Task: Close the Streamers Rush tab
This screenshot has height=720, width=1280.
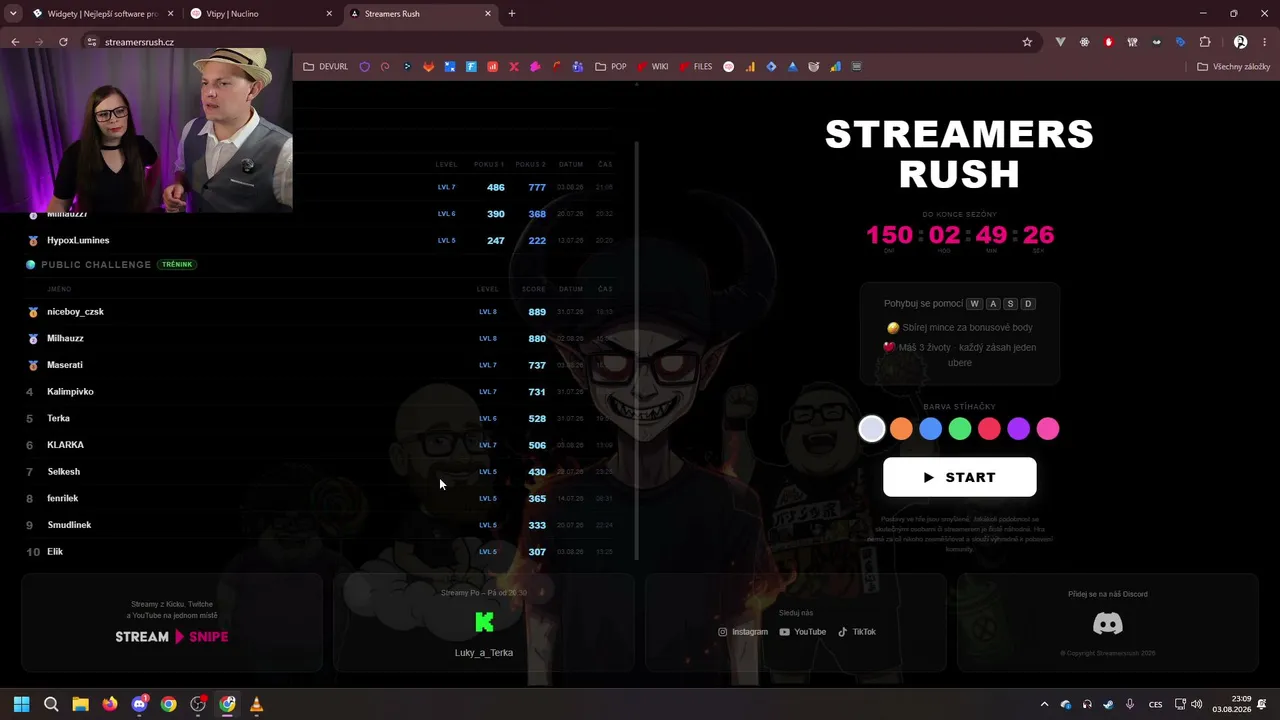Action: click(x=488, y=14)
